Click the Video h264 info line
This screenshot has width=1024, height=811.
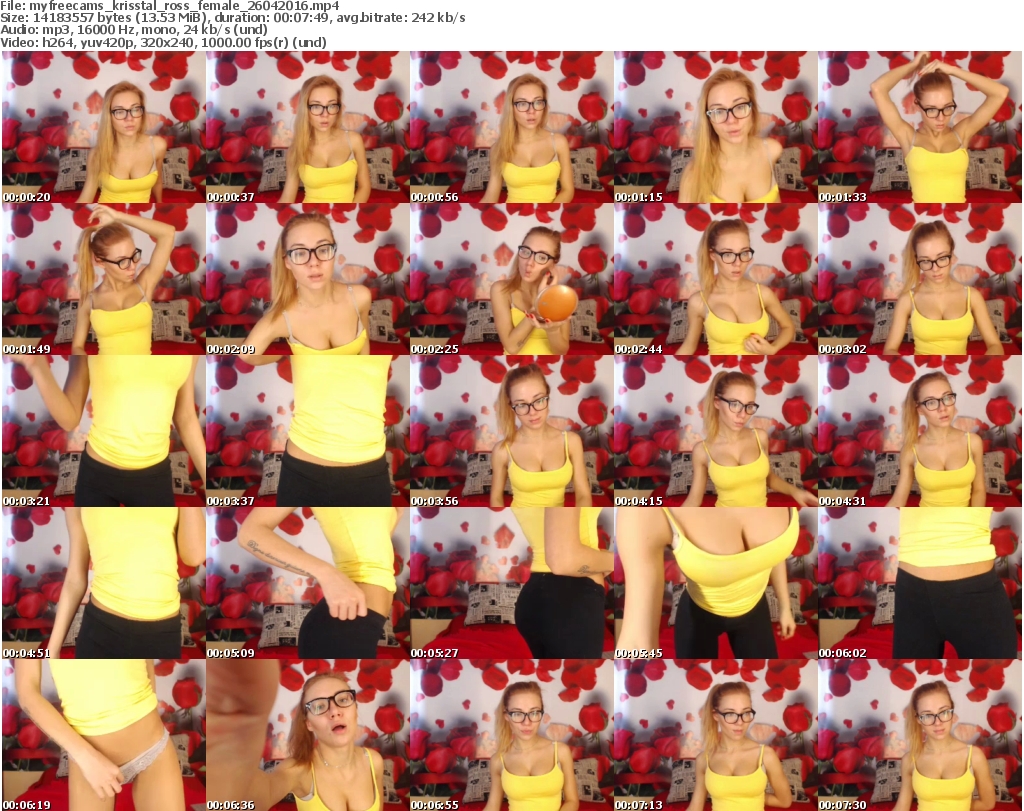pos(163,42)
